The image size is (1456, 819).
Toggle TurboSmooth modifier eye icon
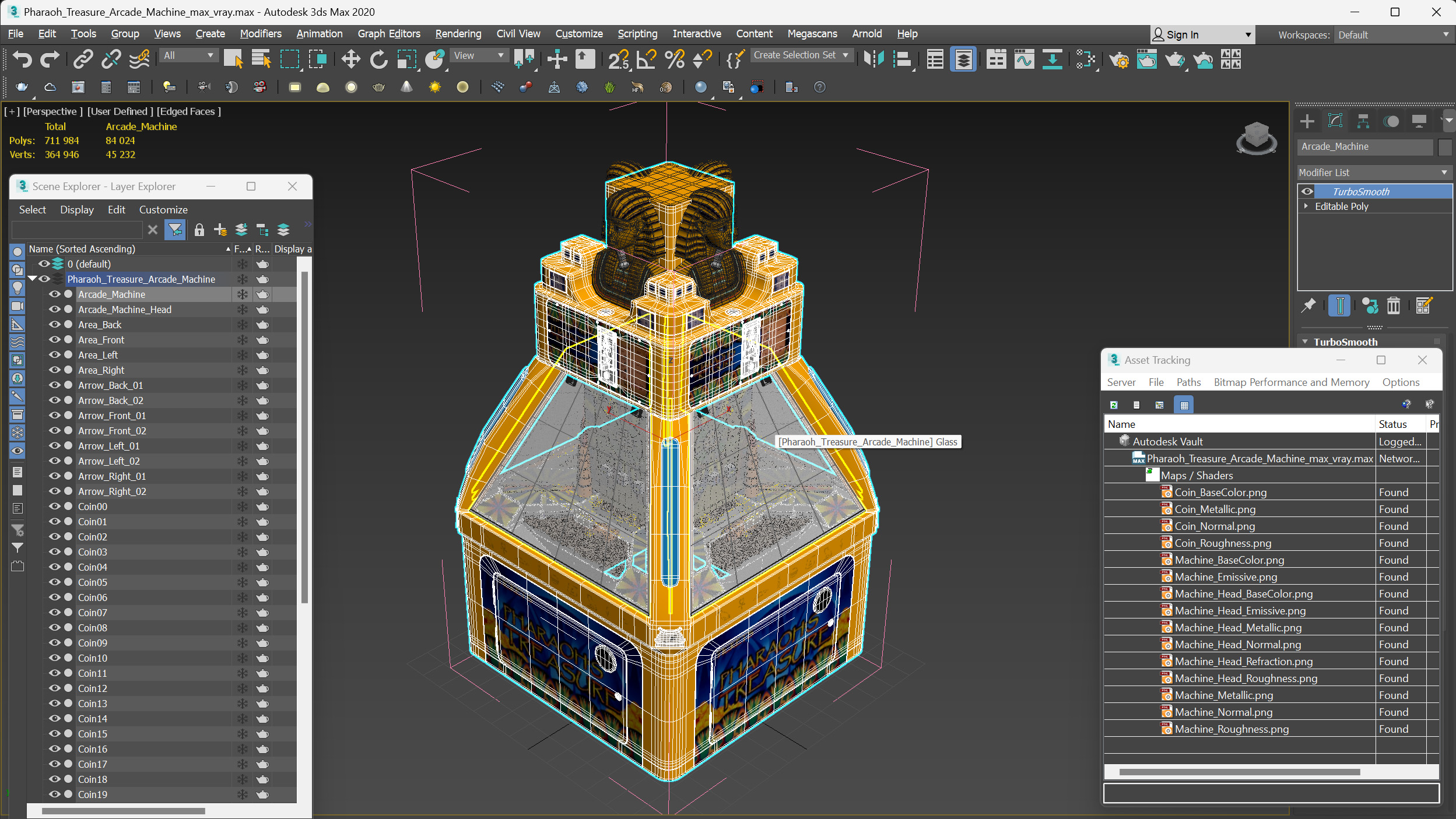pyautogui.click(x=1307, y=191)
